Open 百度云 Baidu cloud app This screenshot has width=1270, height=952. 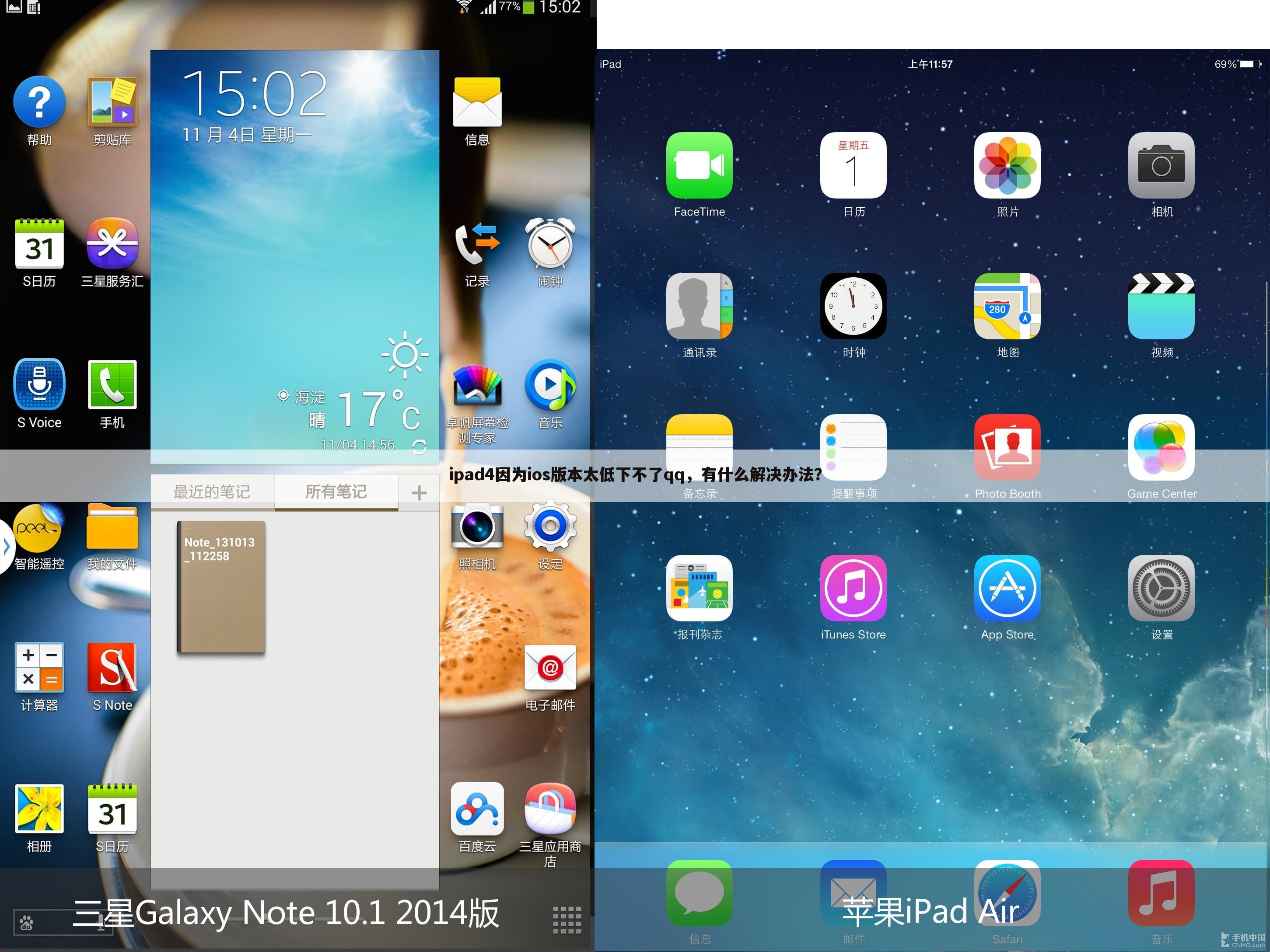pyautogui.click(x=477, y=809)
